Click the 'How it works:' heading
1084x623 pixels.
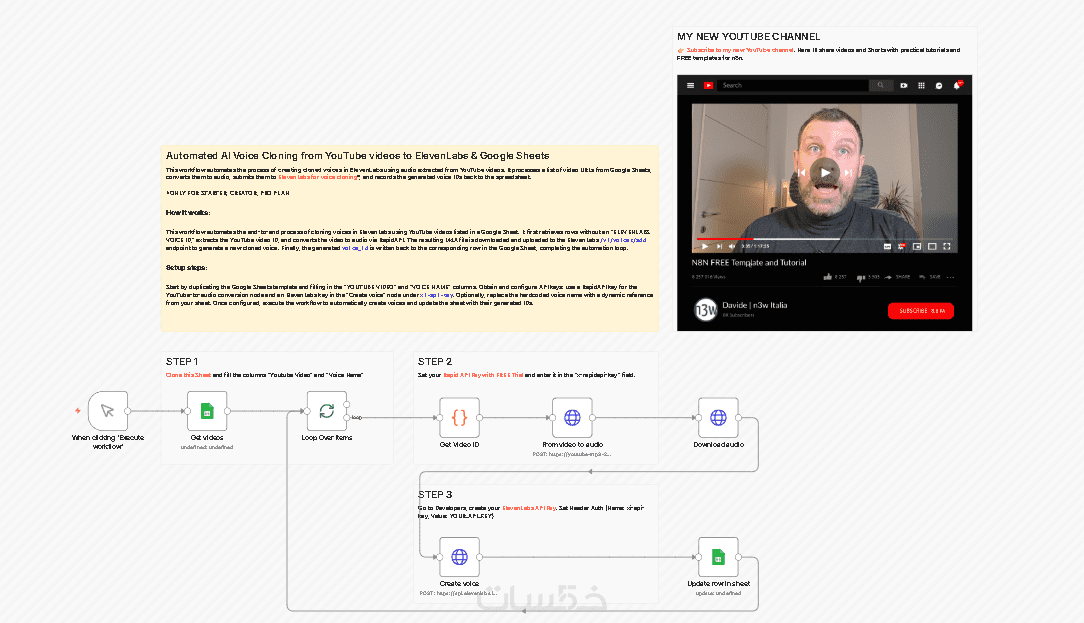188,213
